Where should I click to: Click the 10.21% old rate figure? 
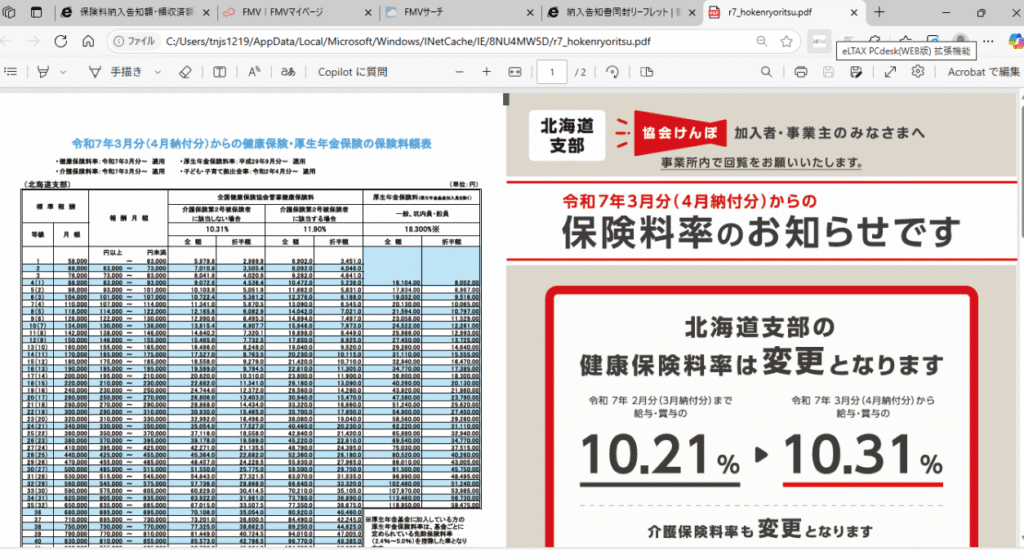pyautogui.click(x=660, y=454)
